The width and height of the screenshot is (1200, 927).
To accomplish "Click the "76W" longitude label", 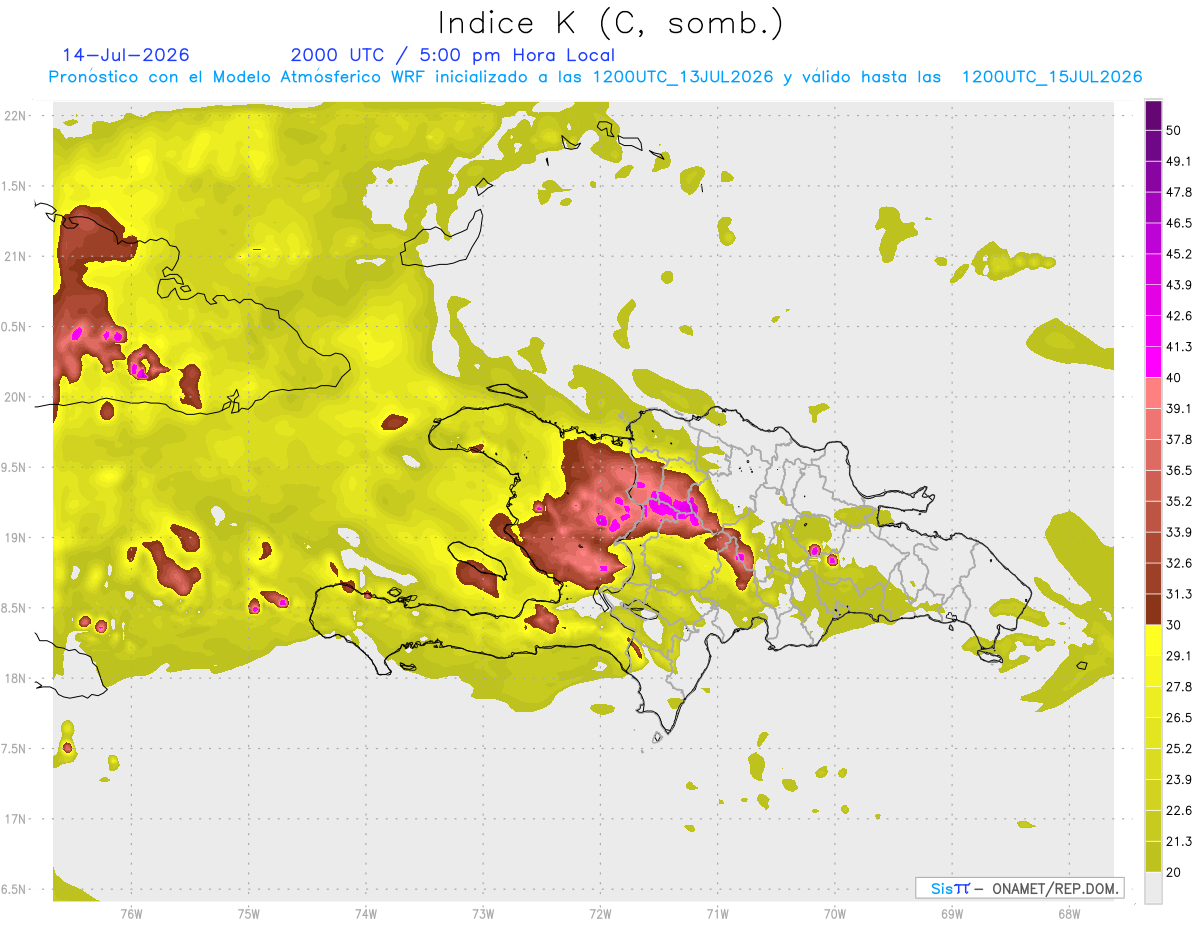I will (x=131, y=914).
